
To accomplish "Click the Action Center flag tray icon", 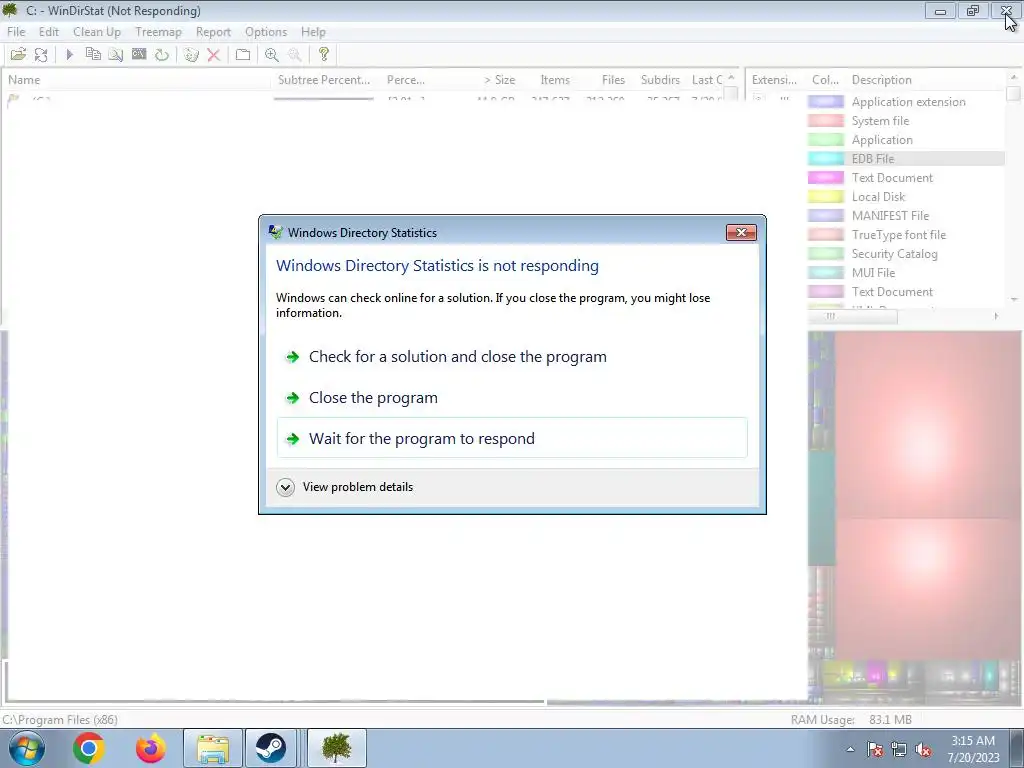I will coord(875,750).
